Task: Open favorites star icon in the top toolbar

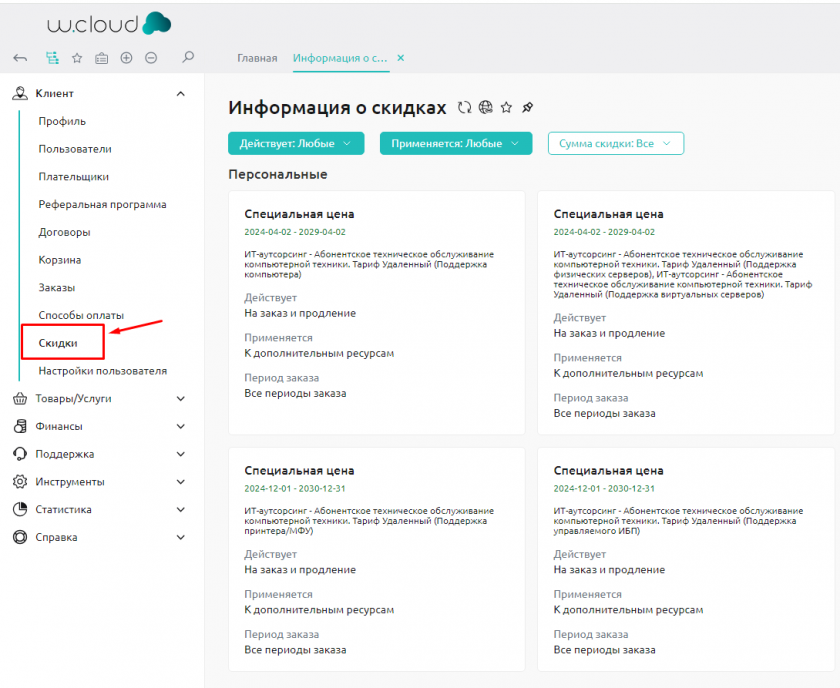Action: (77, 58)
